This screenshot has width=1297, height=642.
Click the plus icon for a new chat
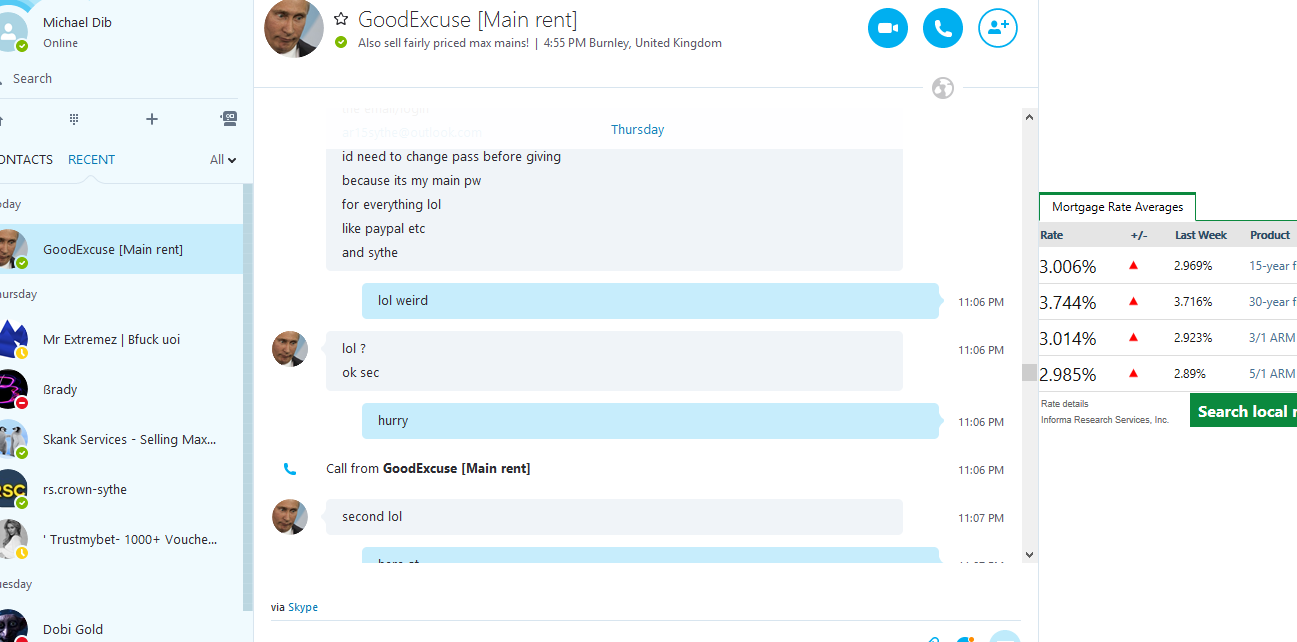coord(152,119)
